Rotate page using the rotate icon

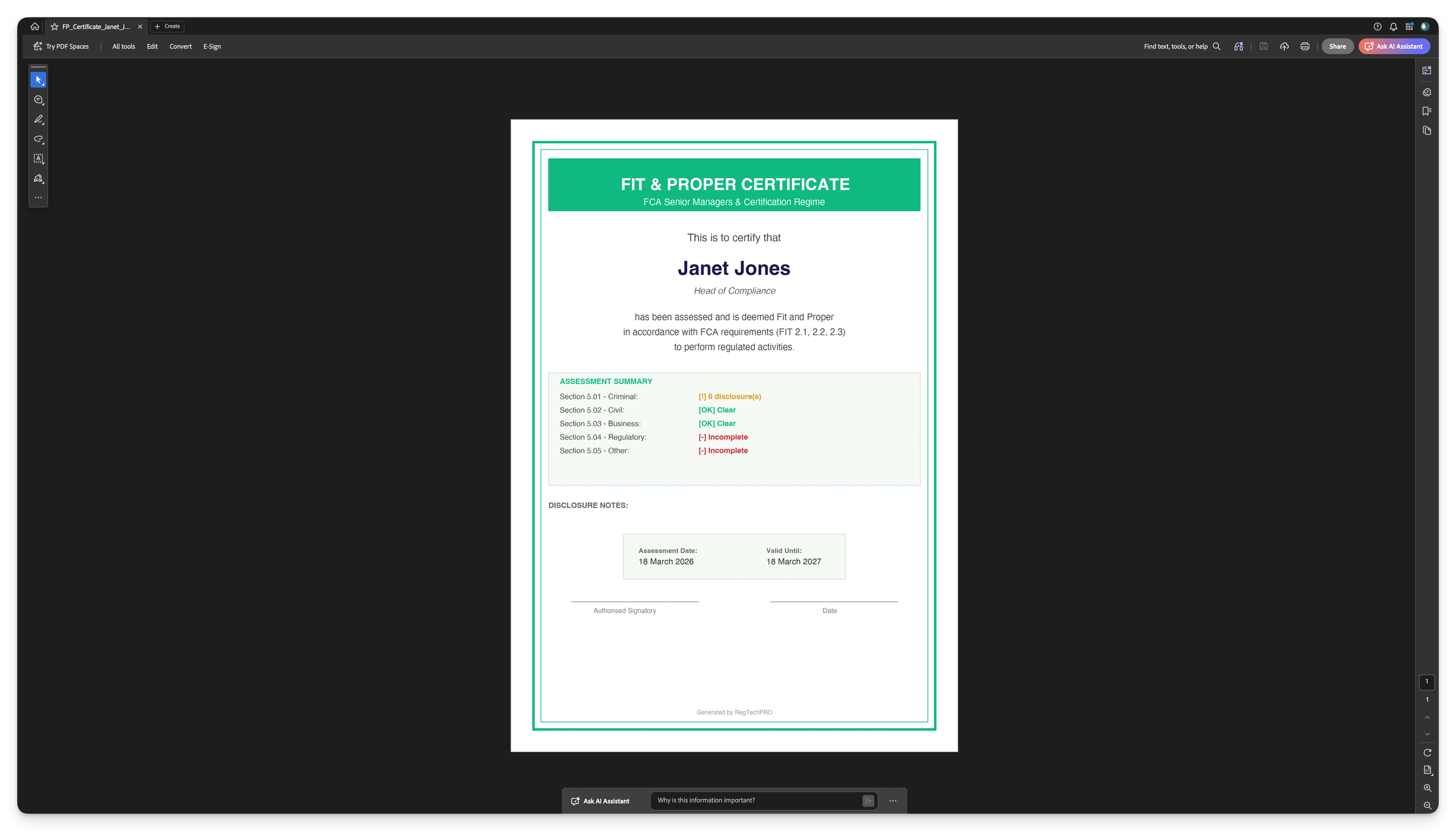[x=1427, y=753]
